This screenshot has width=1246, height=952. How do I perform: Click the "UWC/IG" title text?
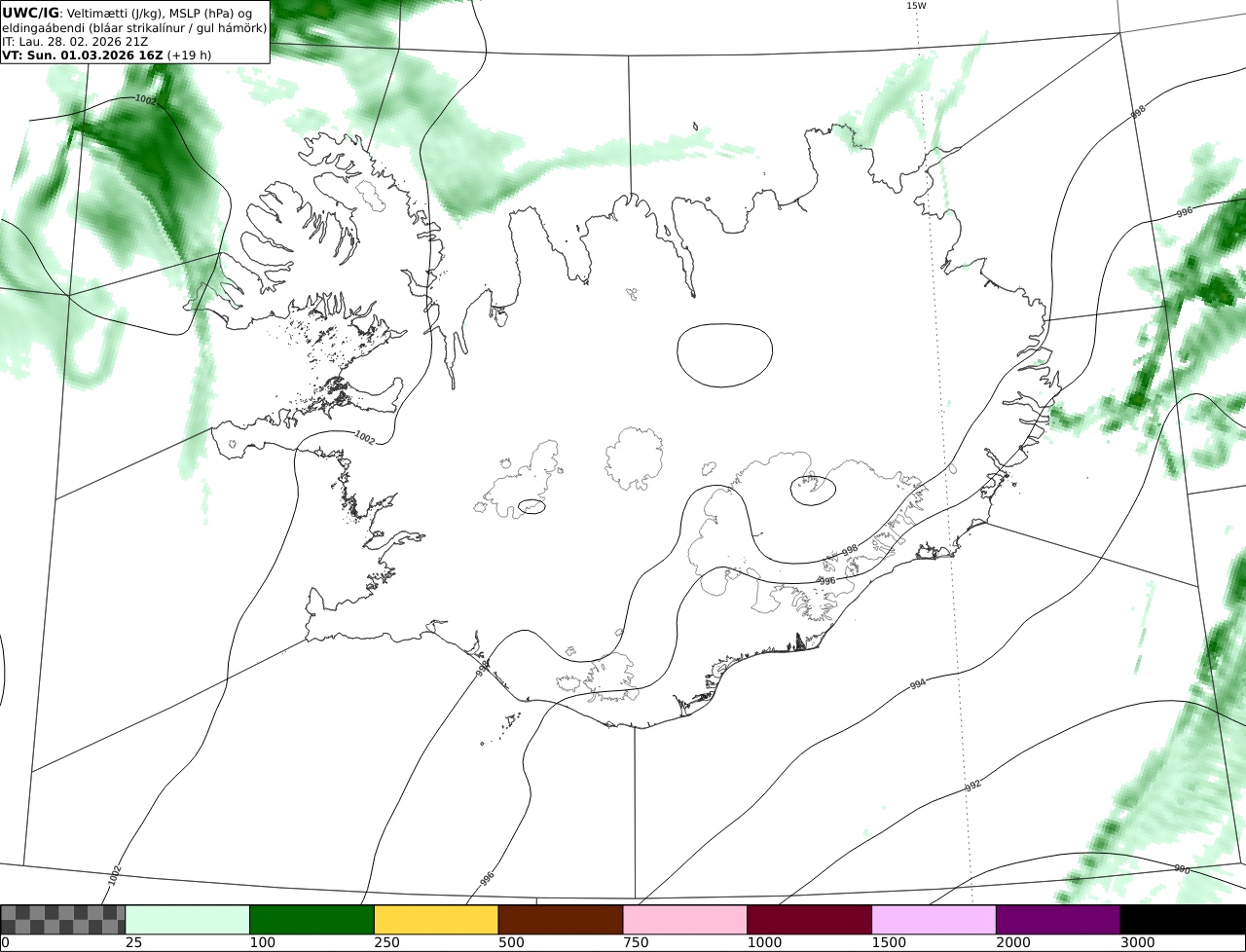(31, 13)
